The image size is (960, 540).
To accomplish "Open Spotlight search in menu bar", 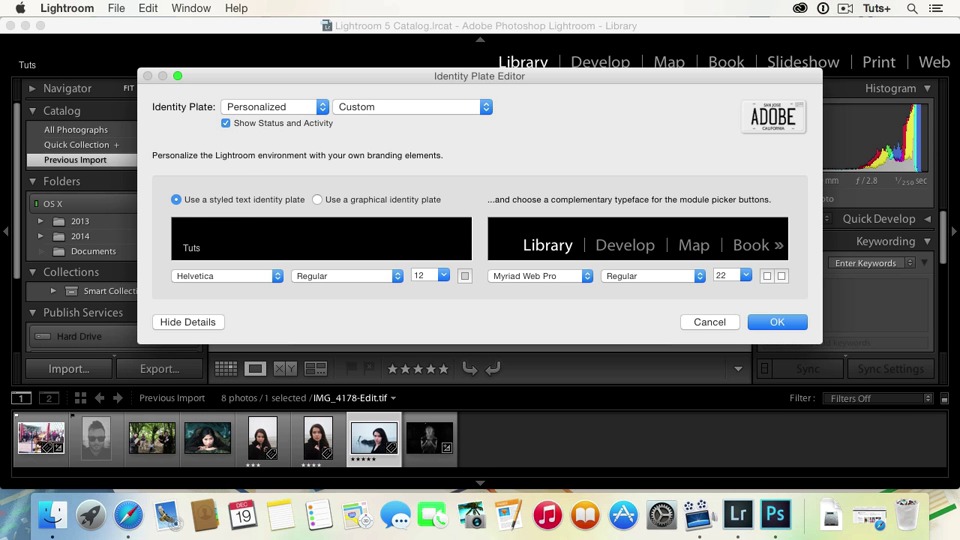I will [x=912, y=9].
